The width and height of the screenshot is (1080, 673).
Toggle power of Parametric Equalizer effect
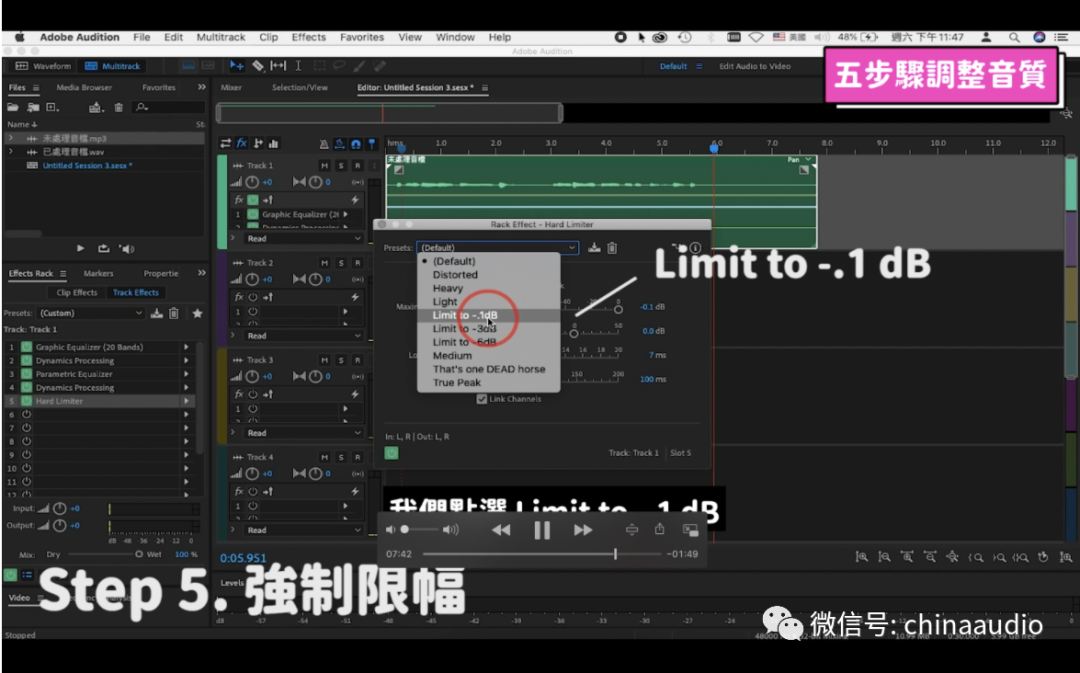26,374
